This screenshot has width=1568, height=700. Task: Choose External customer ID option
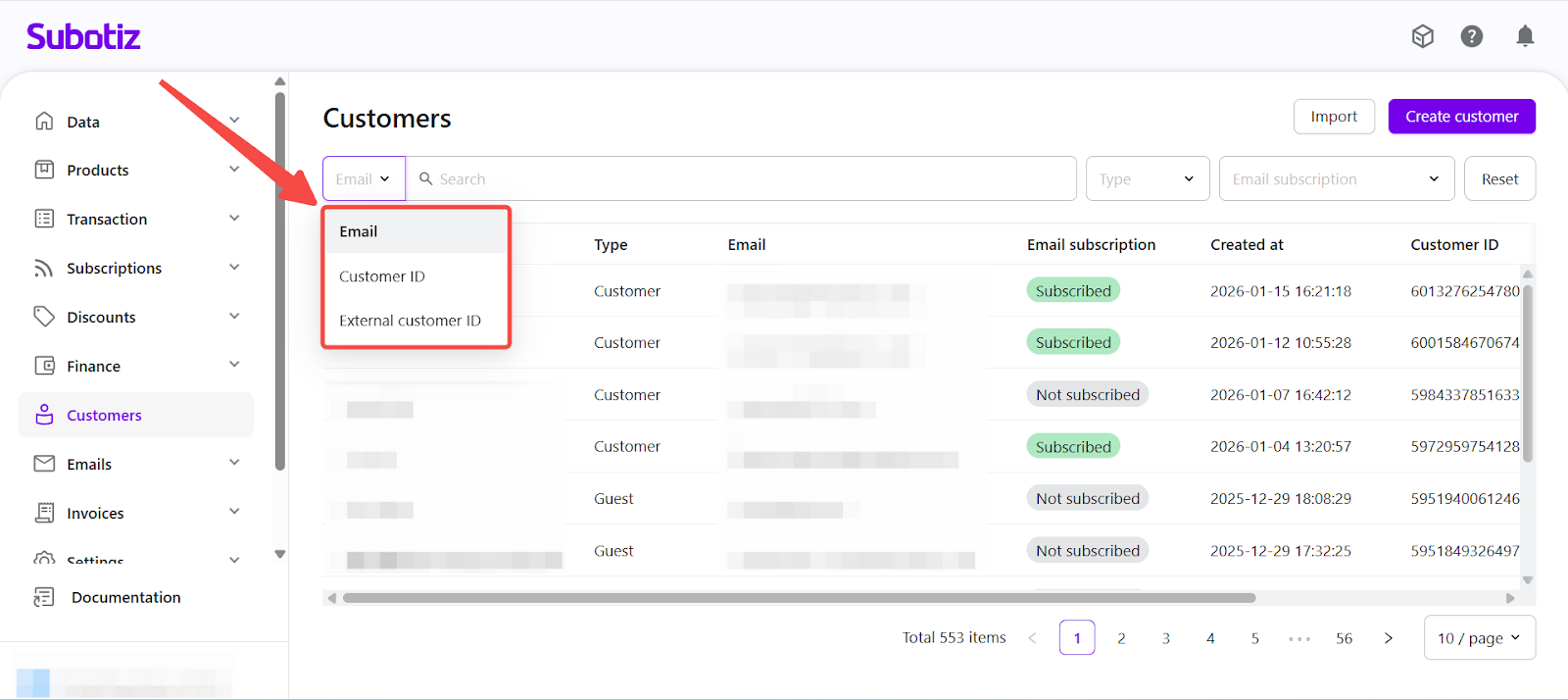pos(410,321)
